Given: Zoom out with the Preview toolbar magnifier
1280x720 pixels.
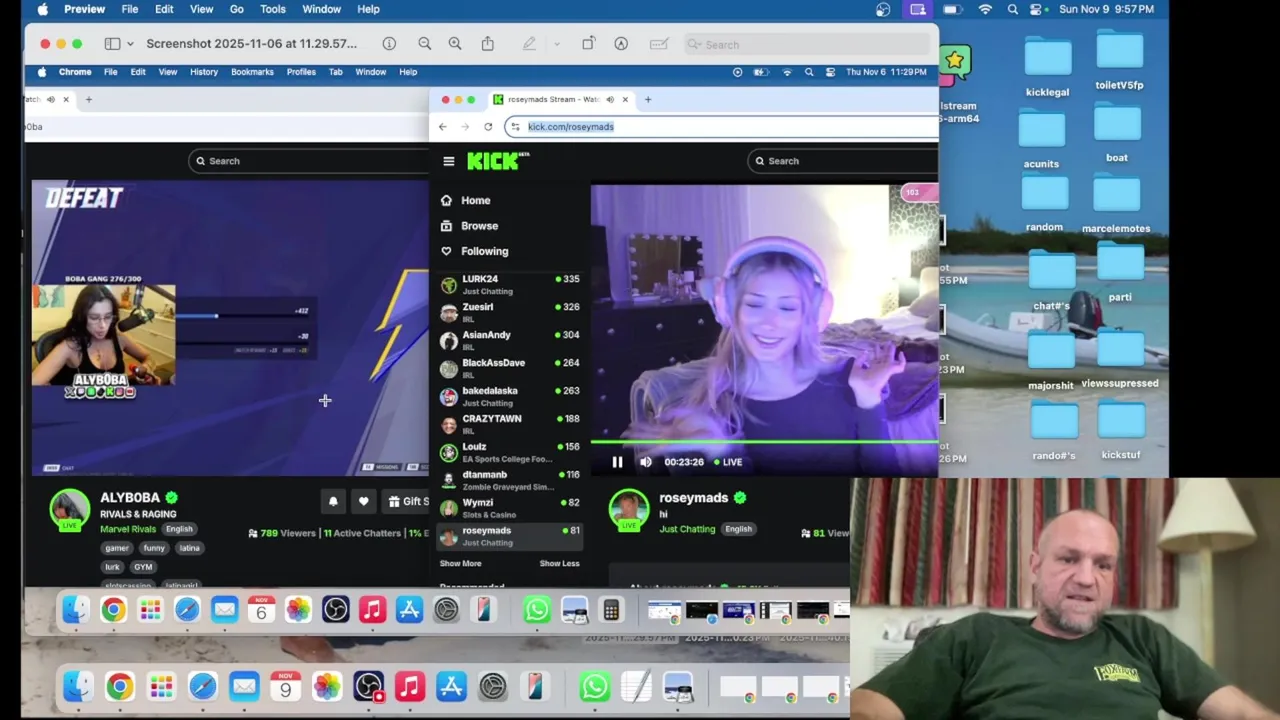Looking at the screenshot, I should click(425, 44).
